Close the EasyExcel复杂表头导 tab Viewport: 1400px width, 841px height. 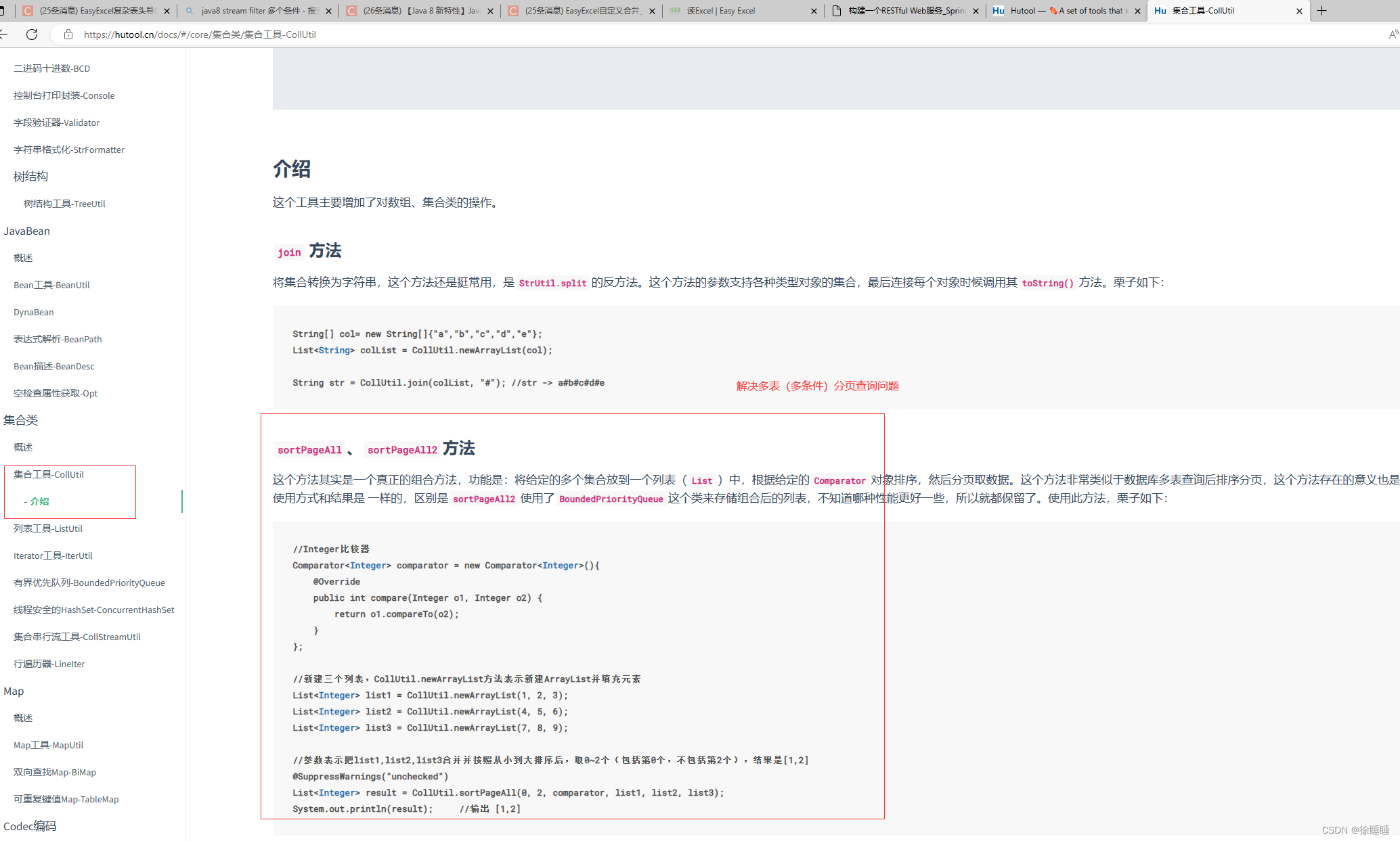click(167, 11)
